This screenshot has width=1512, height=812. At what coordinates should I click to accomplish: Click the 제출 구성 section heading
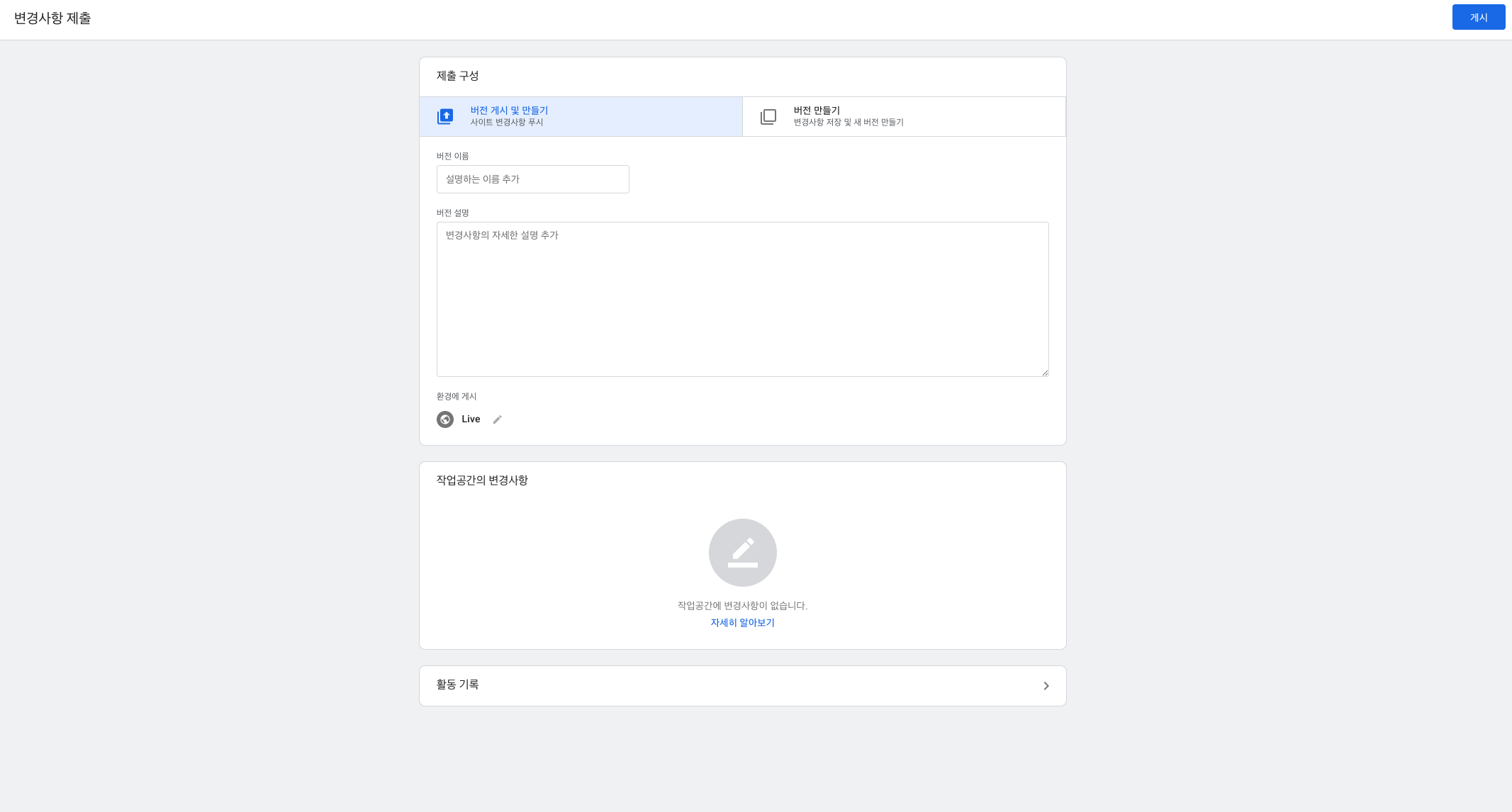click(457, 76)
